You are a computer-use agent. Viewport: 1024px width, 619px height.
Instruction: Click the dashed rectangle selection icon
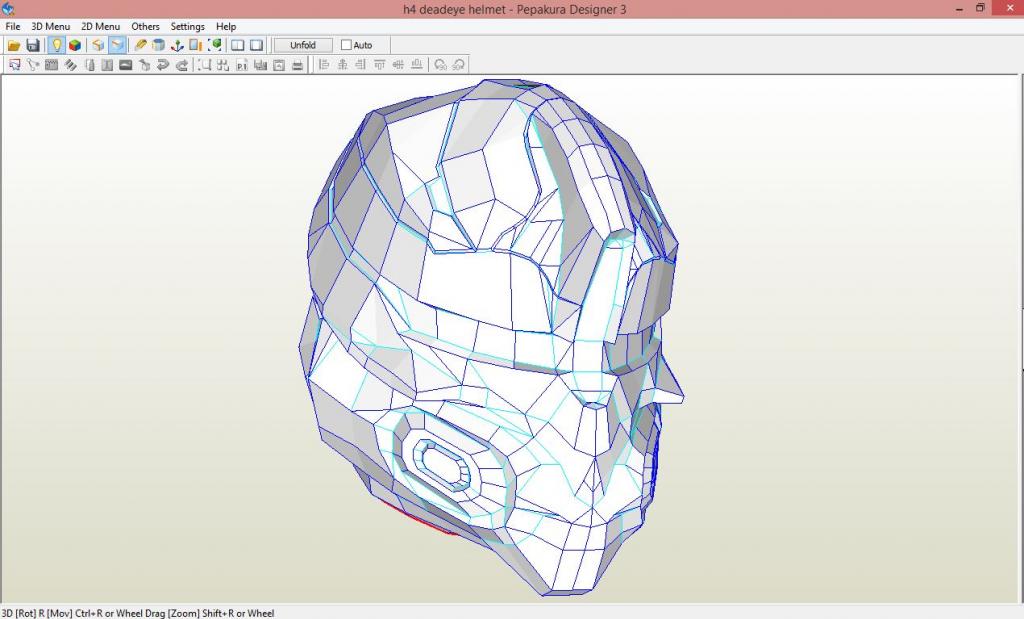[205, 65]
